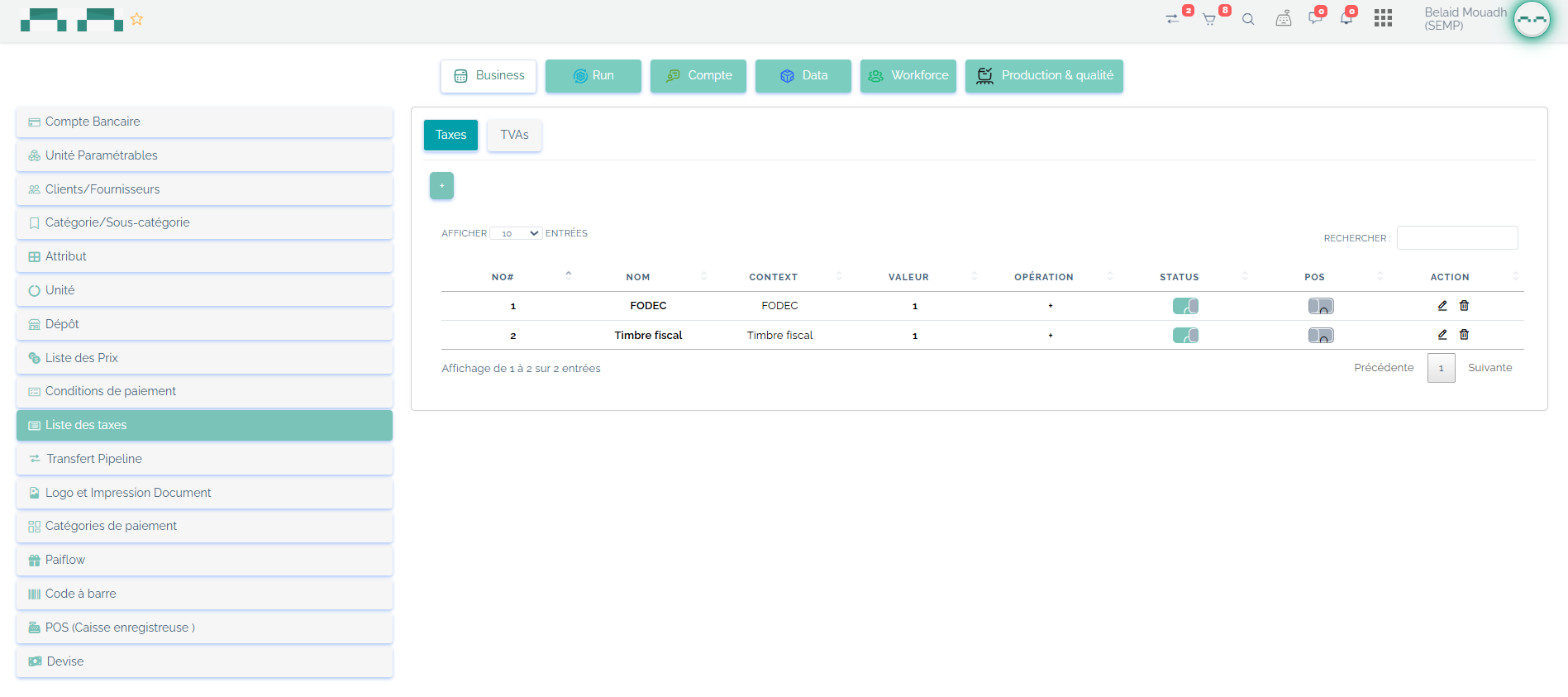This screenshot has height=697, width=1568.
Task: Open Dépôt in sidebar
Action: (x=204, y=324)
